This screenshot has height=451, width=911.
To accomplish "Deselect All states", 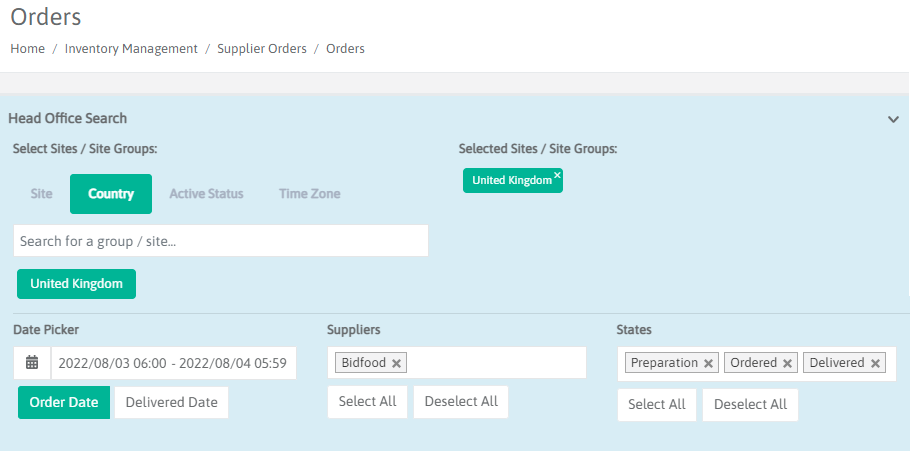I will point(750,405).
